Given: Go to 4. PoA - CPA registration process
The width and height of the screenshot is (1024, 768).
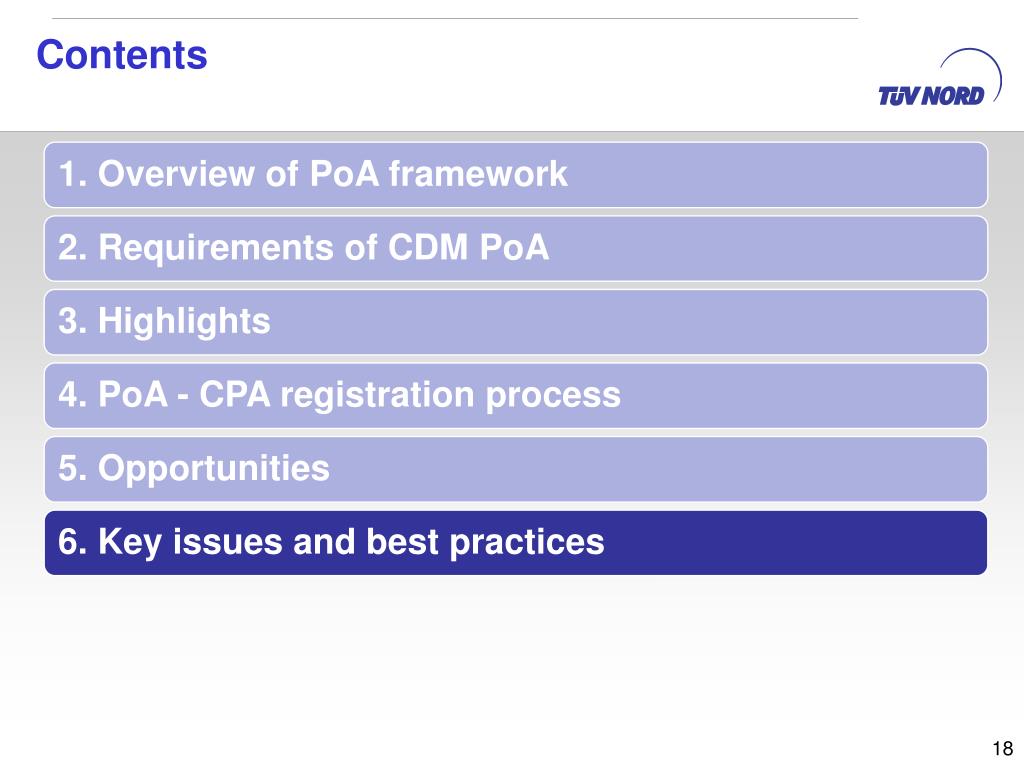Looking at the screenshot, I should pyautogui.click(x=516, y=396).
